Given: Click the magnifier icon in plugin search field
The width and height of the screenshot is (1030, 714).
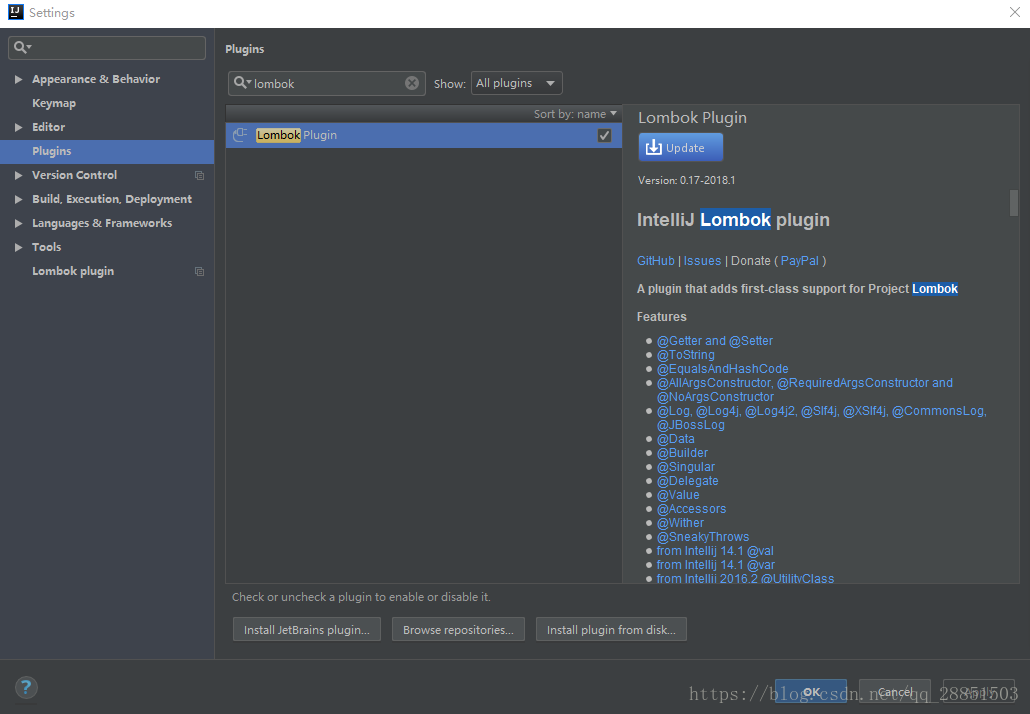Looking at the screenshot, I should [x=242, y=83].
